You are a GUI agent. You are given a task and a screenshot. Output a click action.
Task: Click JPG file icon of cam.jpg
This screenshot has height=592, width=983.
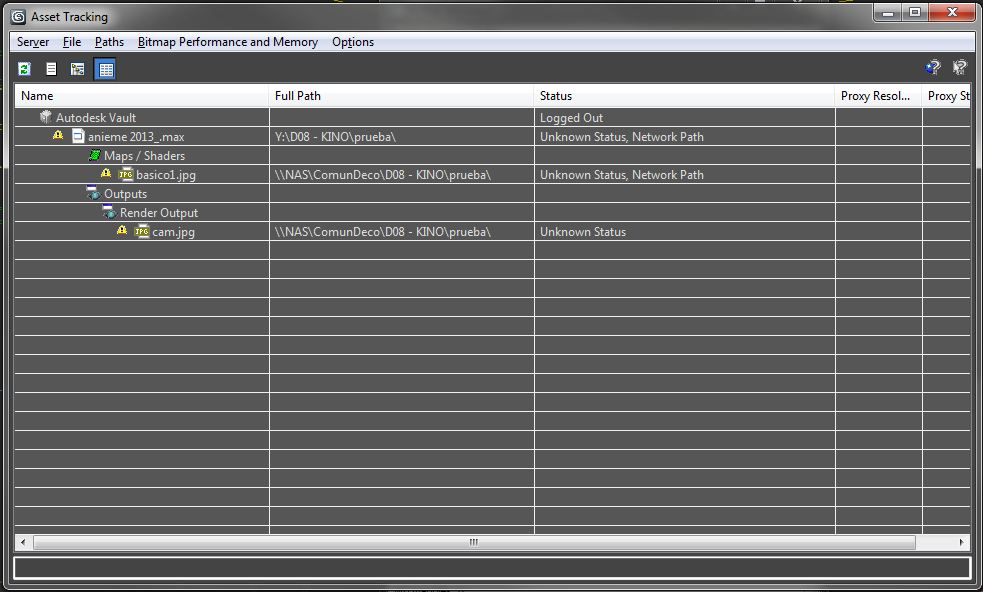pos(142,231)
